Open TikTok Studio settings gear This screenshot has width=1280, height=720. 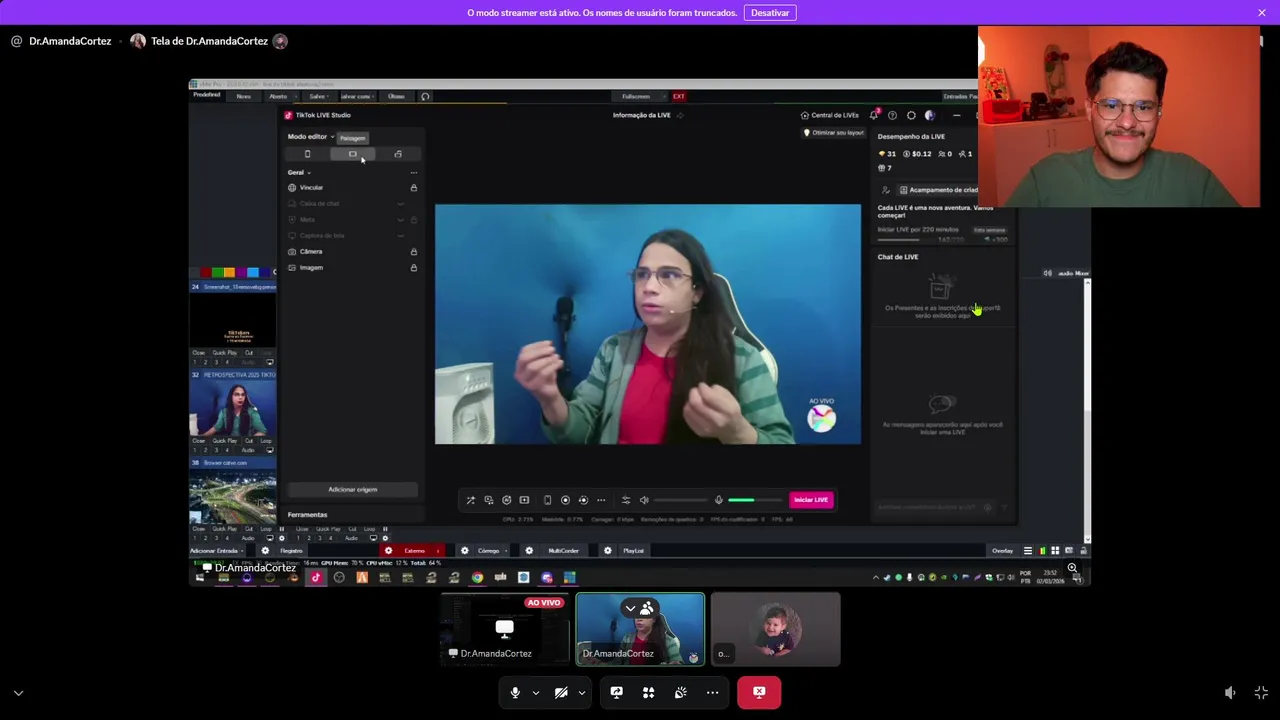point(911,115)
